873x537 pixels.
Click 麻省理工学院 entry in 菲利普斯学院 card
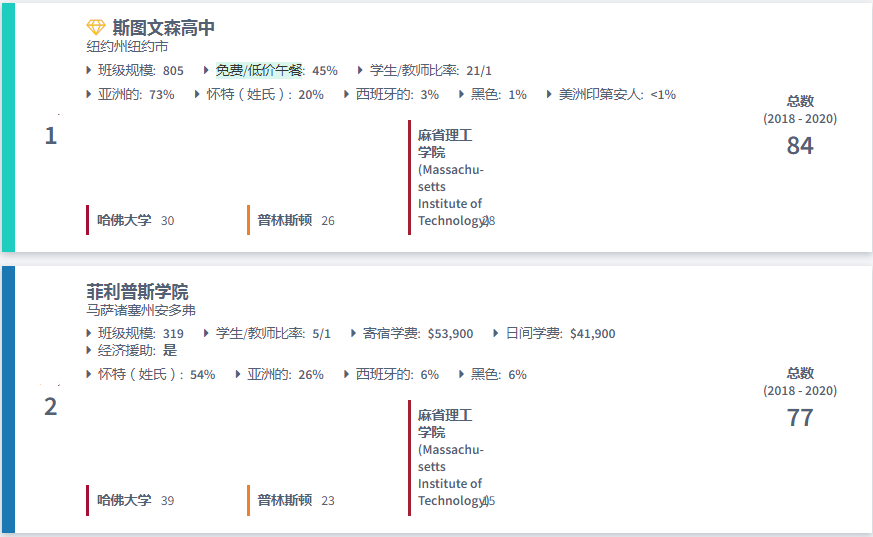coord(449,457)
